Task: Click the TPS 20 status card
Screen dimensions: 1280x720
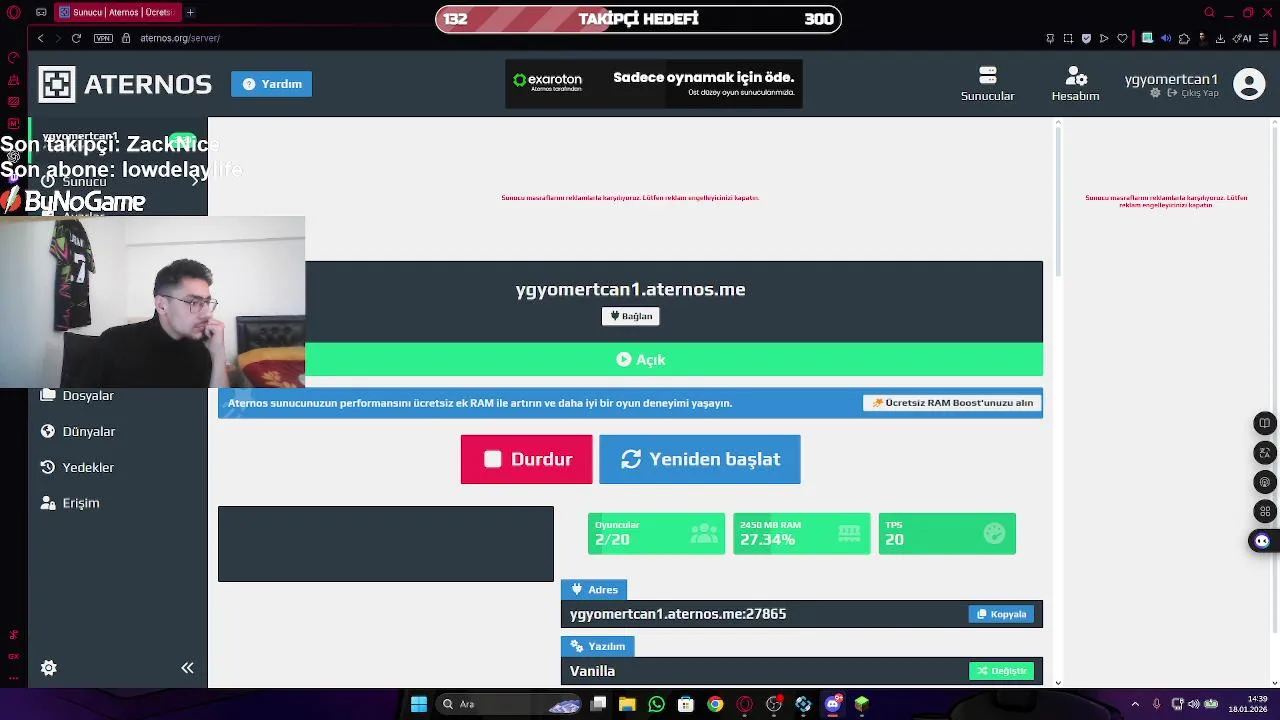Action: click(x=947, y=534)
